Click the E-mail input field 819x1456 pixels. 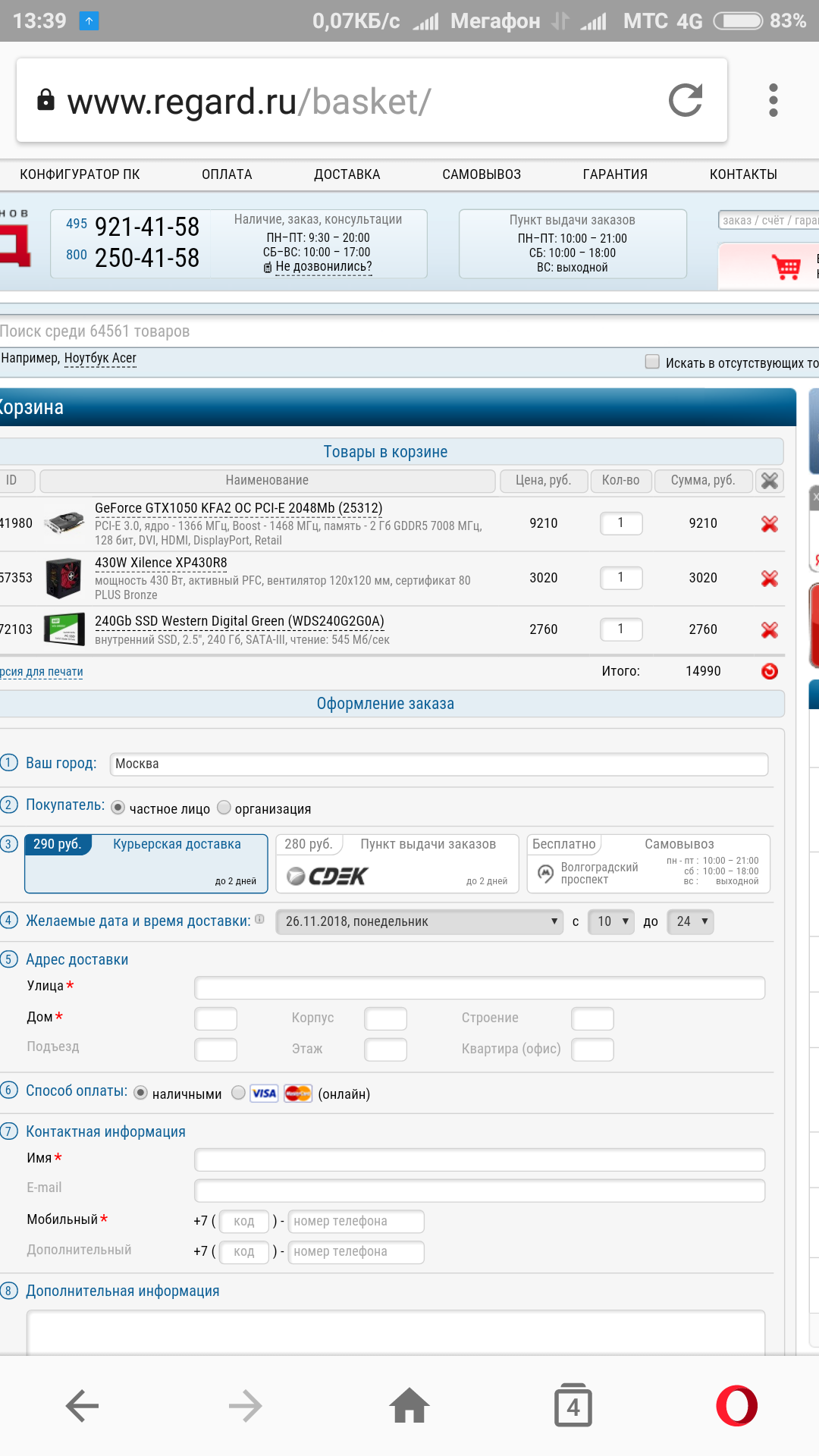click(x=479, y=1191)
